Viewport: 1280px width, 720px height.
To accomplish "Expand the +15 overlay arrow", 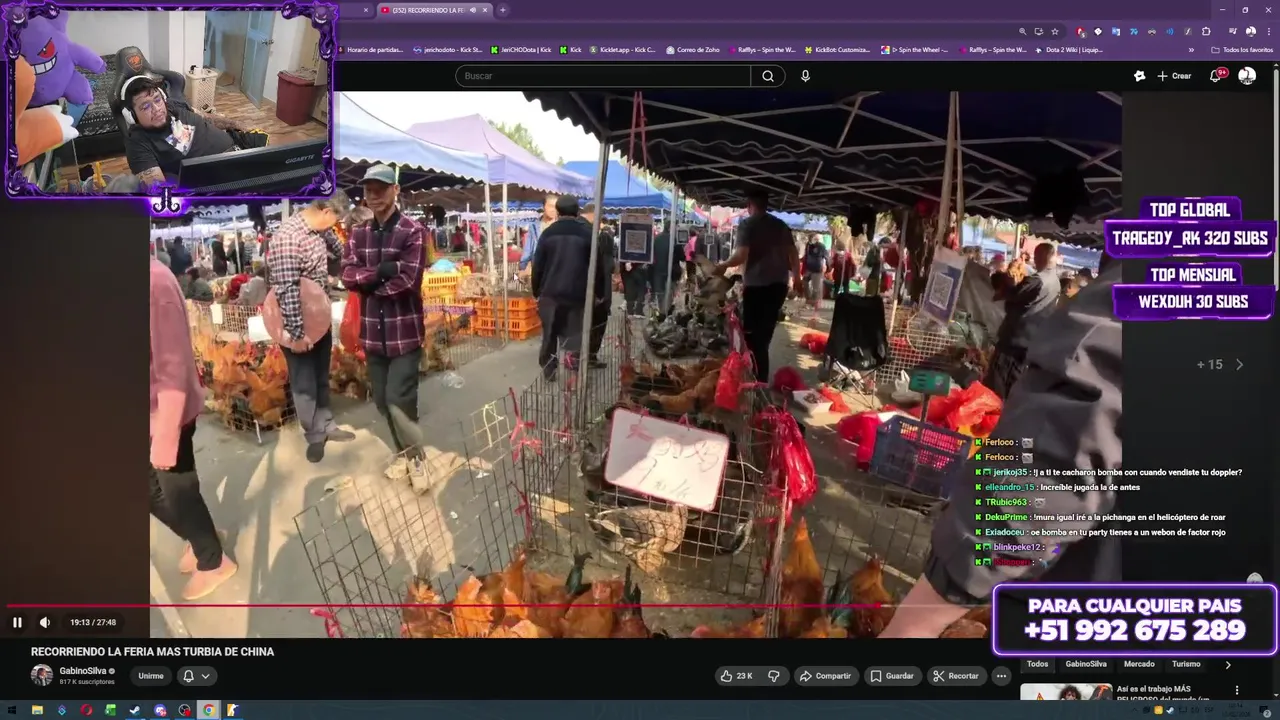I will (x=1239, y=365).
